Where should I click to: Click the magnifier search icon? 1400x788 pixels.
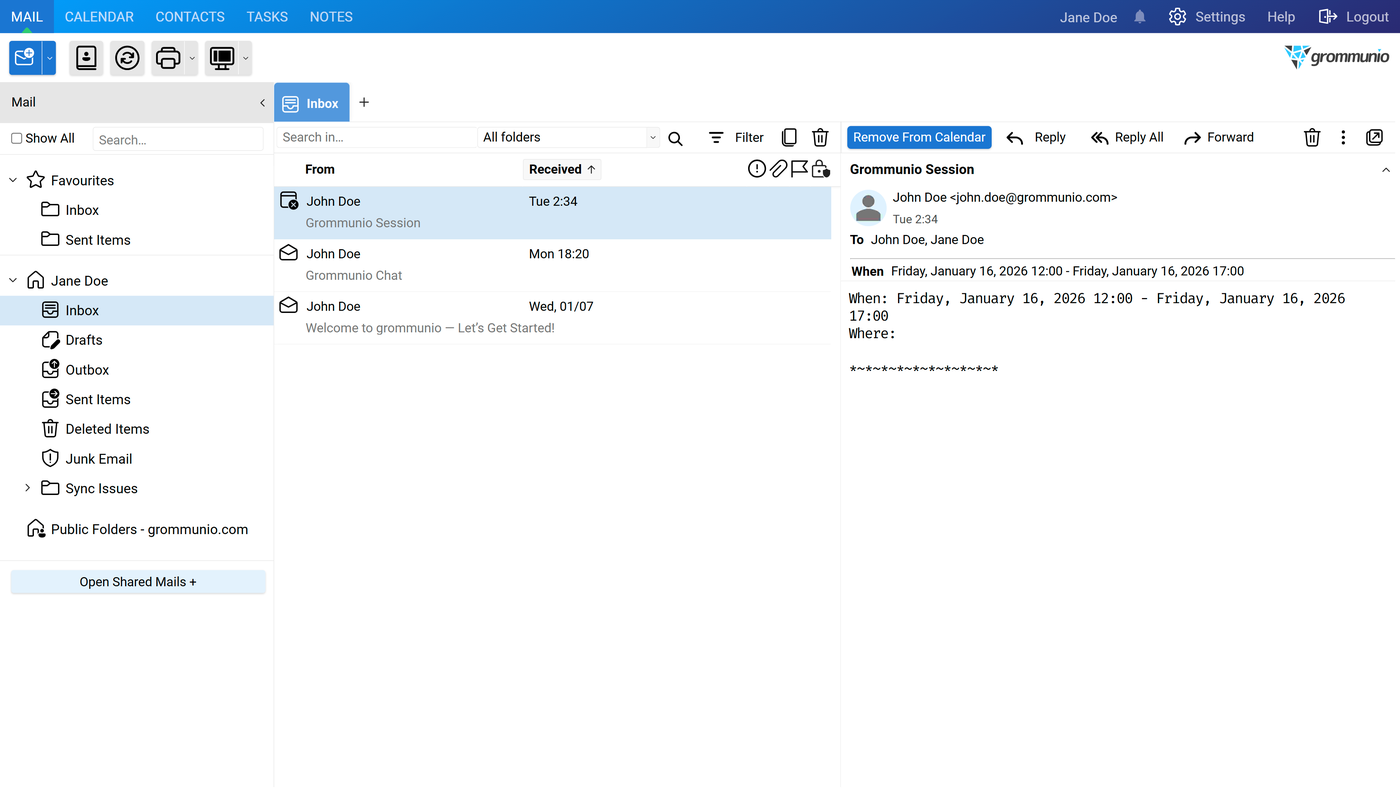(675, 138)
